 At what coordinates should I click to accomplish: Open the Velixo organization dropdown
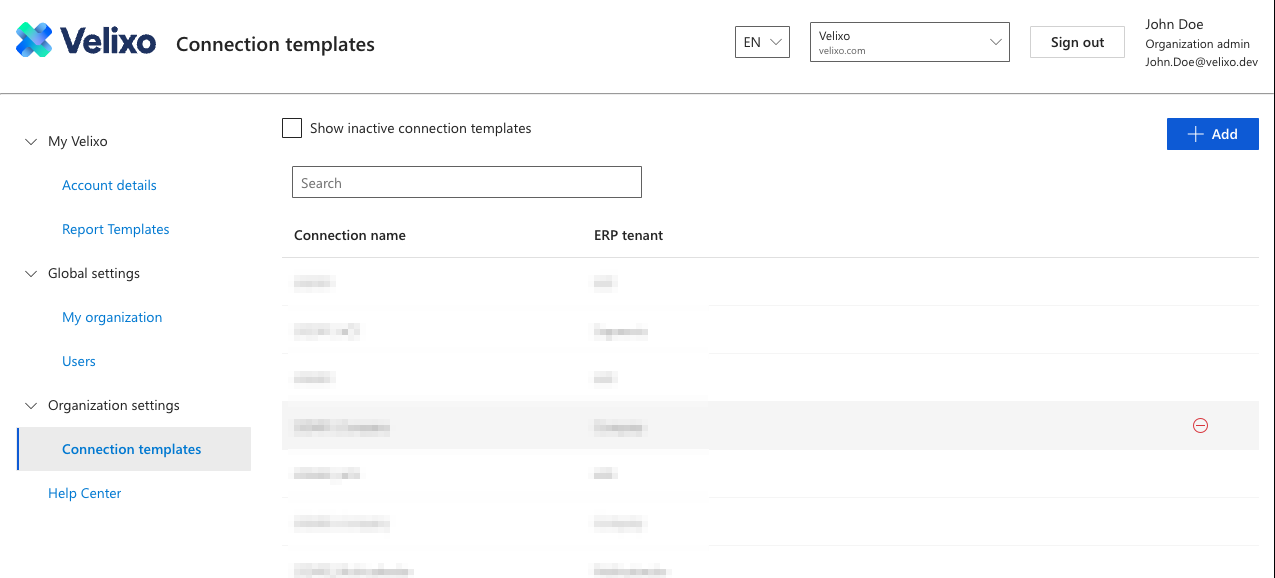[x=909, y=43]
